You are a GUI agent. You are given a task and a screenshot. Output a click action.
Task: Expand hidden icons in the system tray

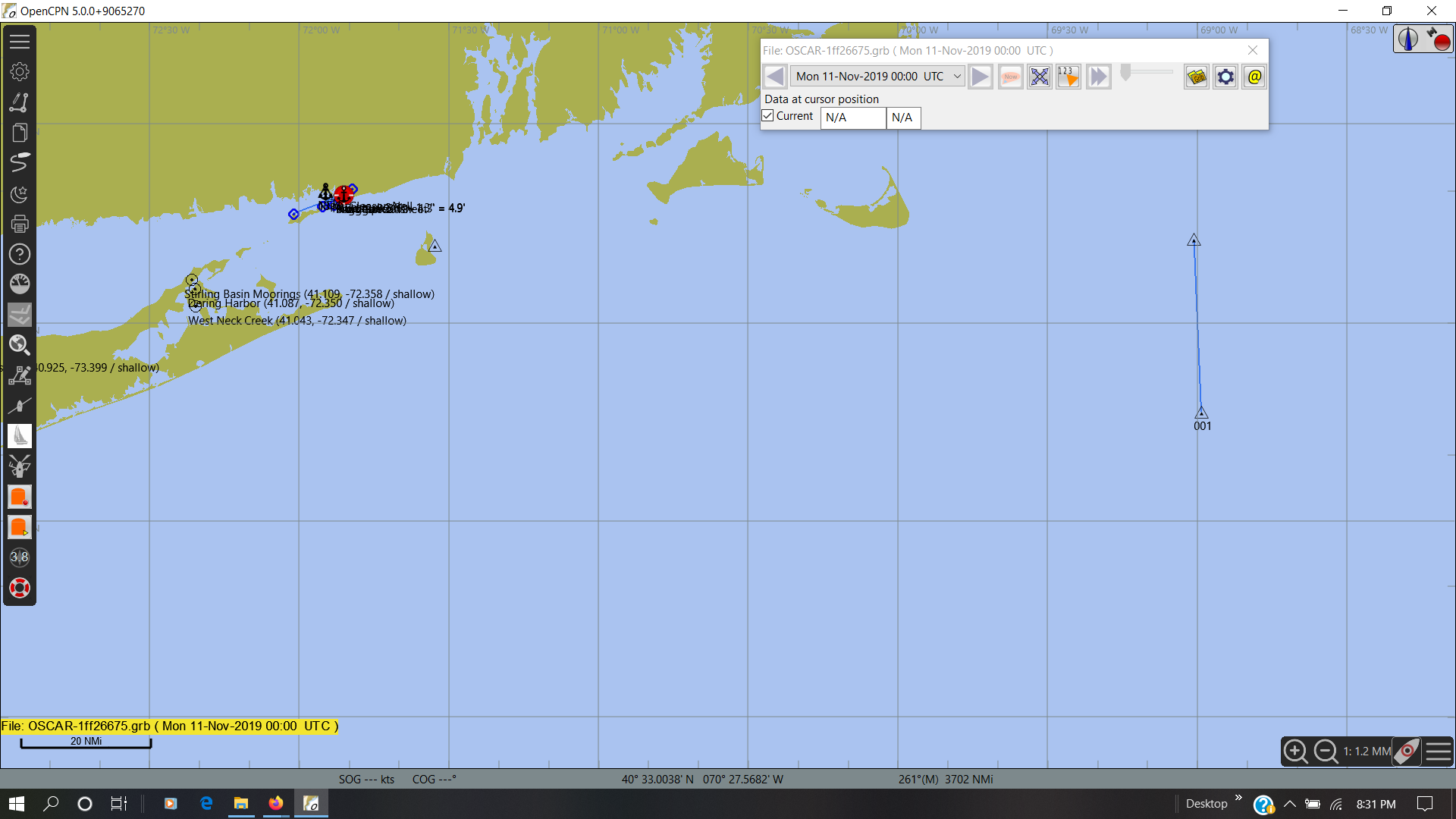(1289, 803)
